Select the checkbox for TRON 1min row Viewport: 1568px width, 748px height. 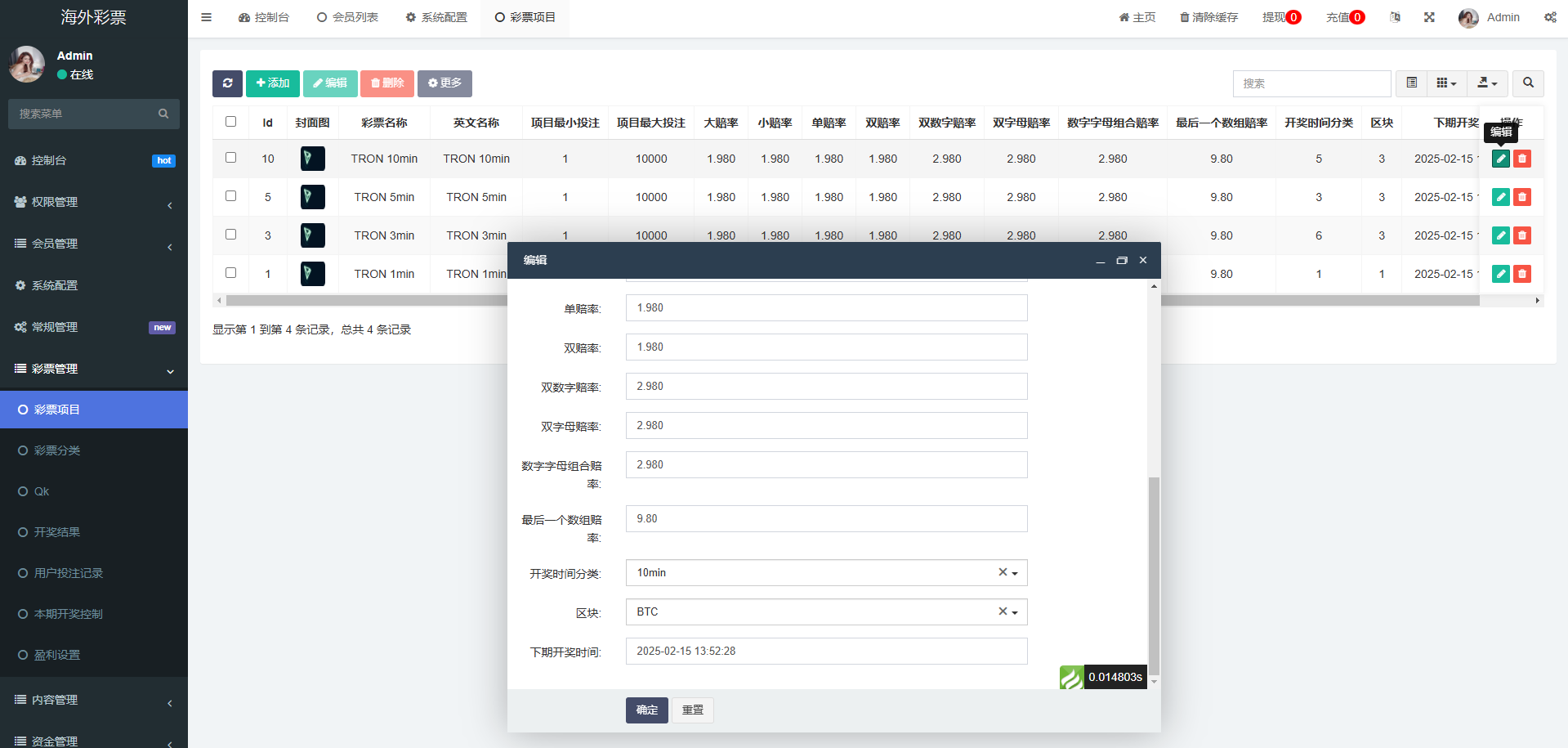[x=231, y=273]
